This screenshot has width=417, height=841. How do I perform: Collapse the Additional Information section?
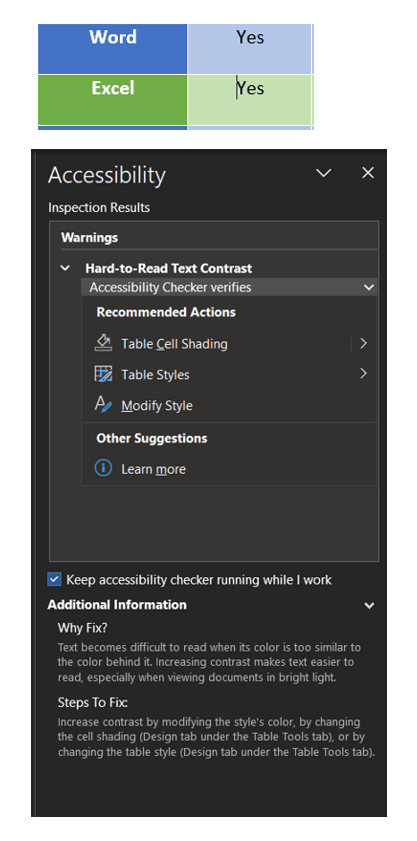pos(369,606)
